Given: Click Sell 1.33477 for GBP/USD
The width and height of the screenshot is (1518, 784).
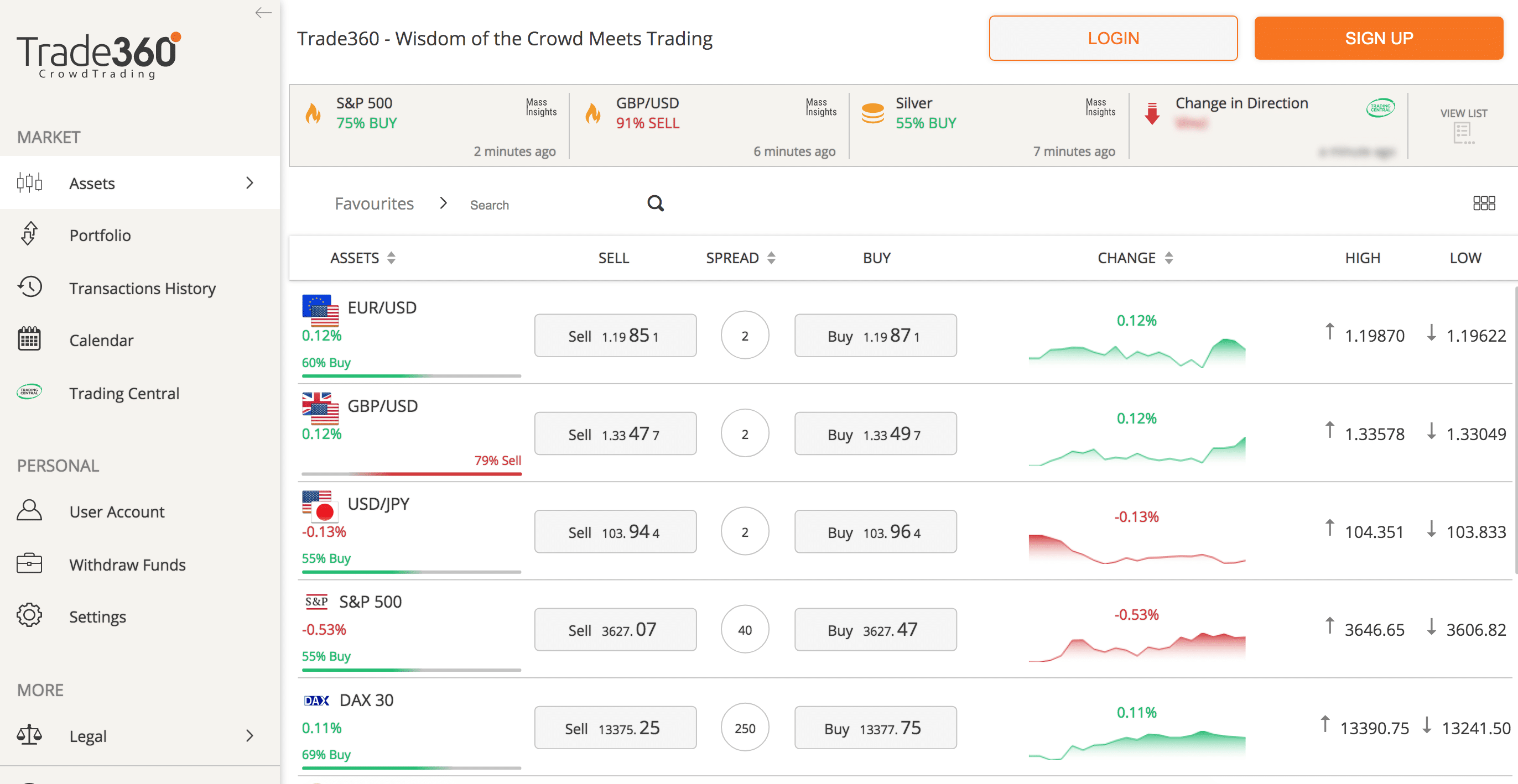Looking at the screenshot, I should [615, 433].
